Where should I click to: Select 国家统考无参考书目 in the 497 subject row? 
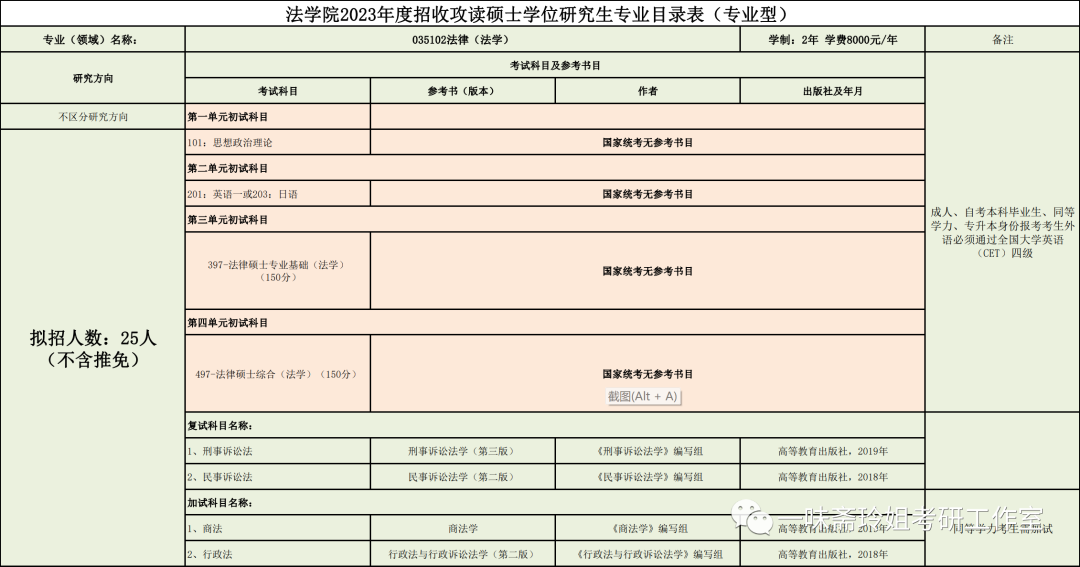point(647,374)
